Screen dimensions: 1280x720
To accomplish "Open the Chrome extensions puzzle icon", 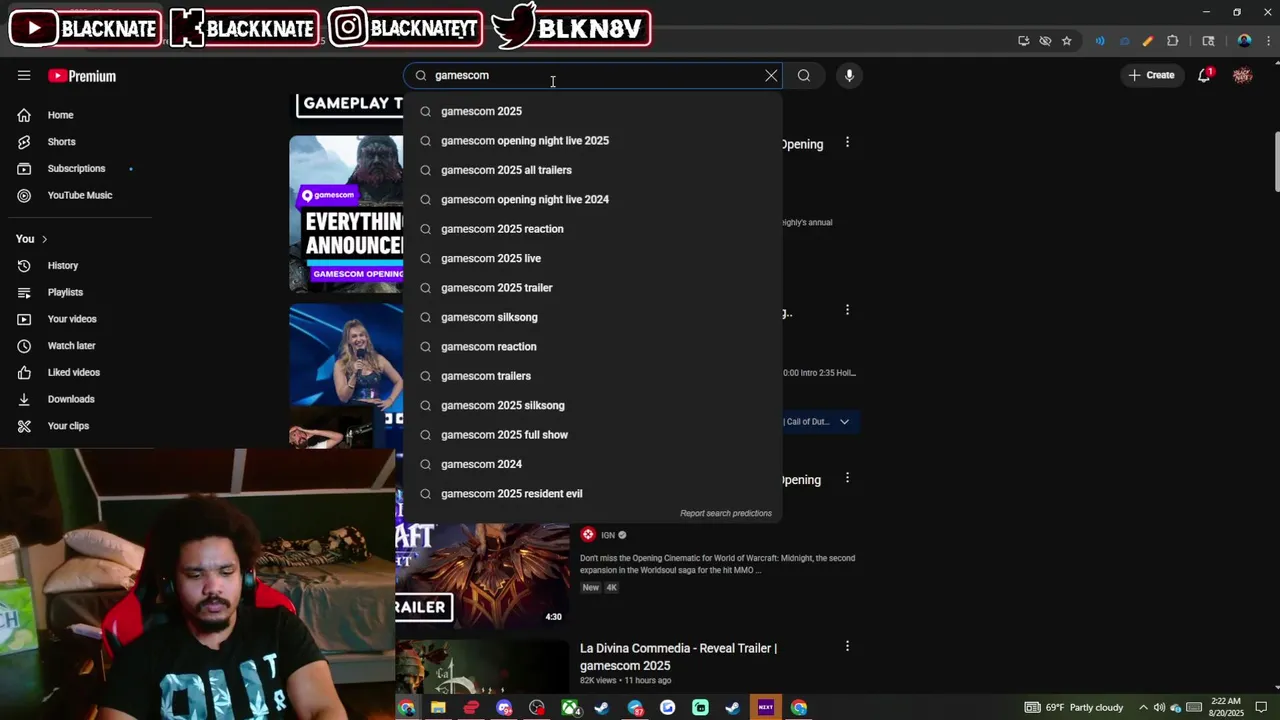I will [1173, 41].
